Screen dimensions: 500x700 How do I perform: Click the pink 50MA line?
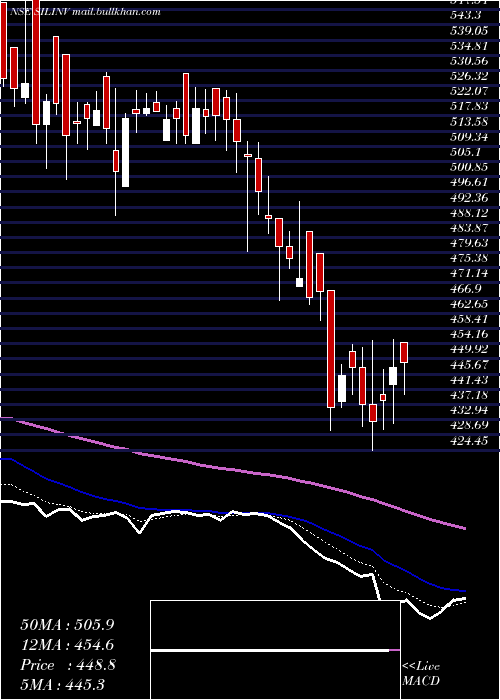pos(232,470)
